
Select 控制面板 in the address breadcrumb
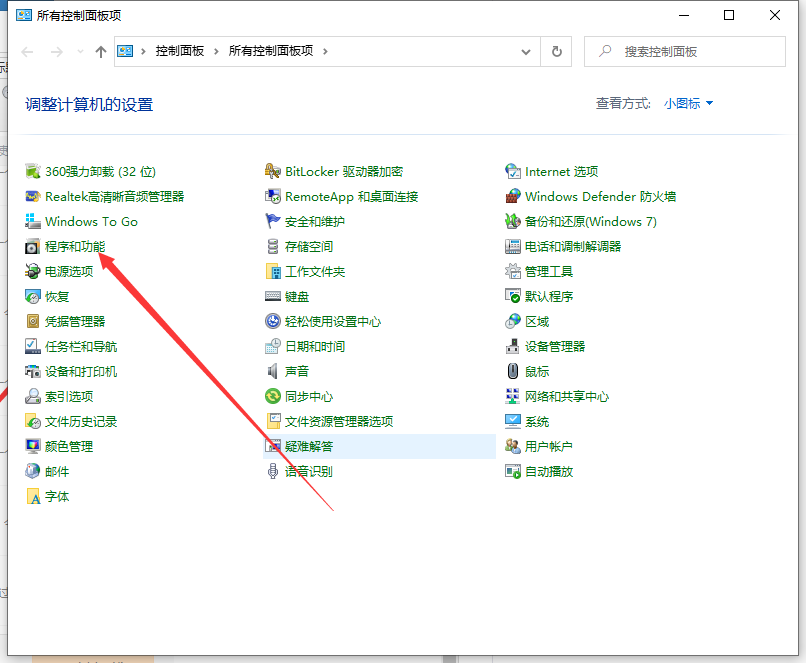pyautogui.click(x=180, y=51)
